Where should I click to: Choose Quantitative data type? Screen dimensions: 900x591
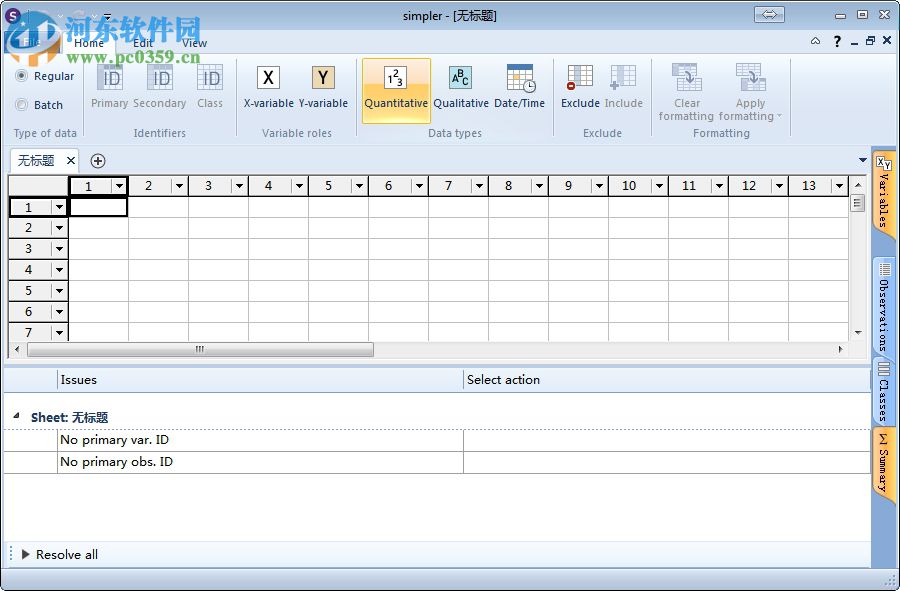pos(396,90)
